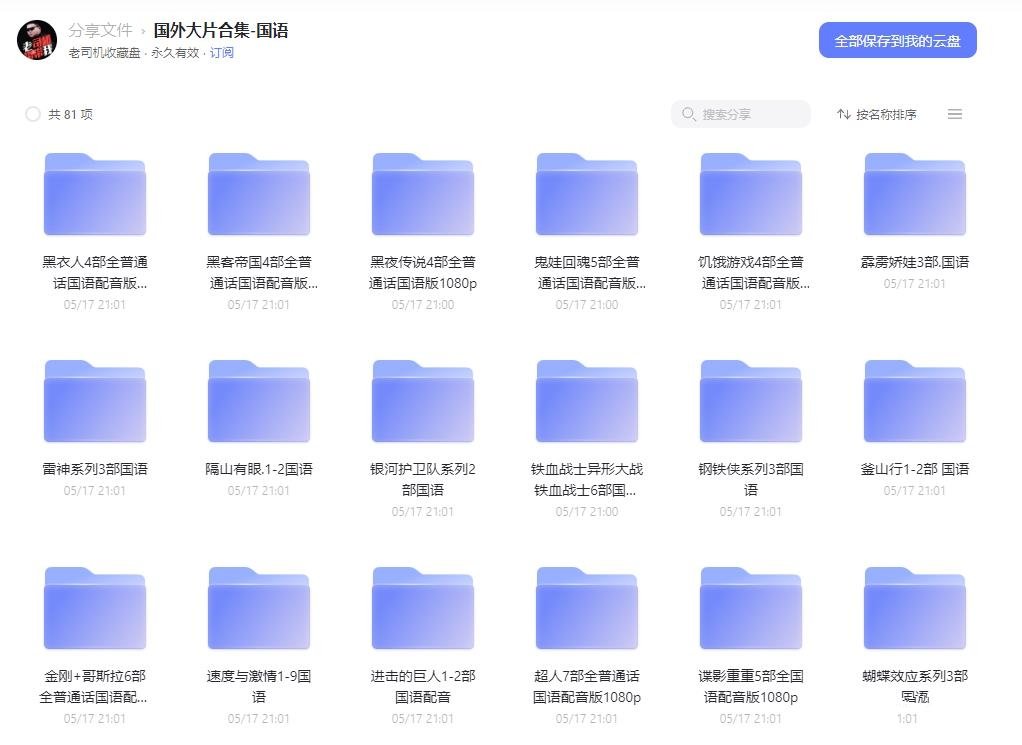Click the 订阅 subscribe link

tap(222, 55)
